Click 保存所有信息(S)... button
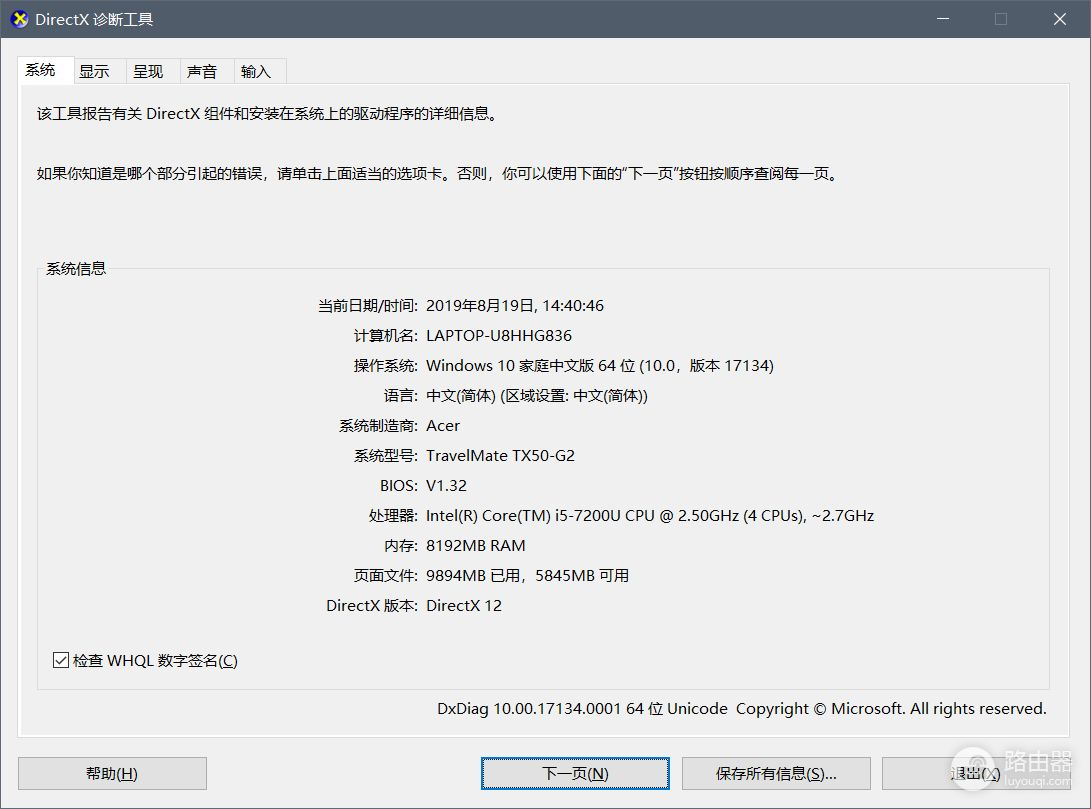 776,773
